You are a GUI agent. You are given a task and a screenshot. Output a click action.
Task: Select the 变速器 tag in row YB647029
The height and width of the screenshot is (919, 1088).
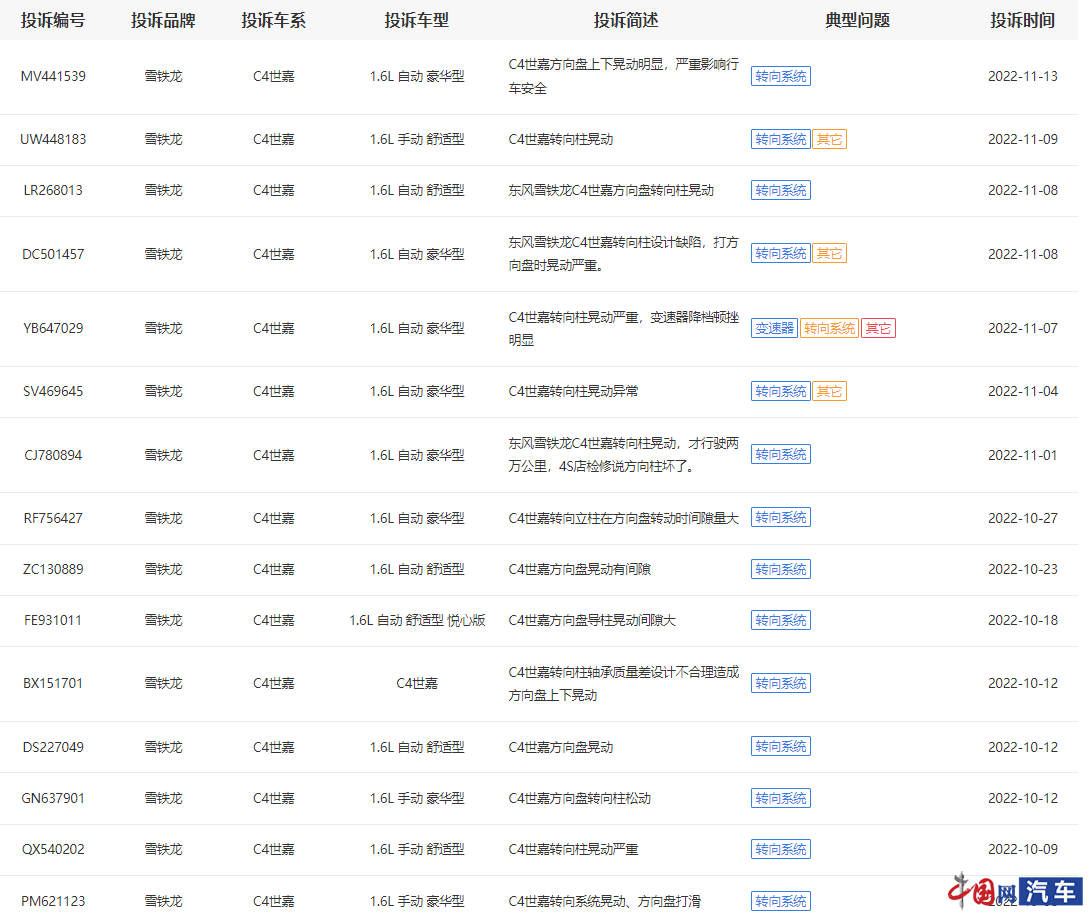point(774,327)
